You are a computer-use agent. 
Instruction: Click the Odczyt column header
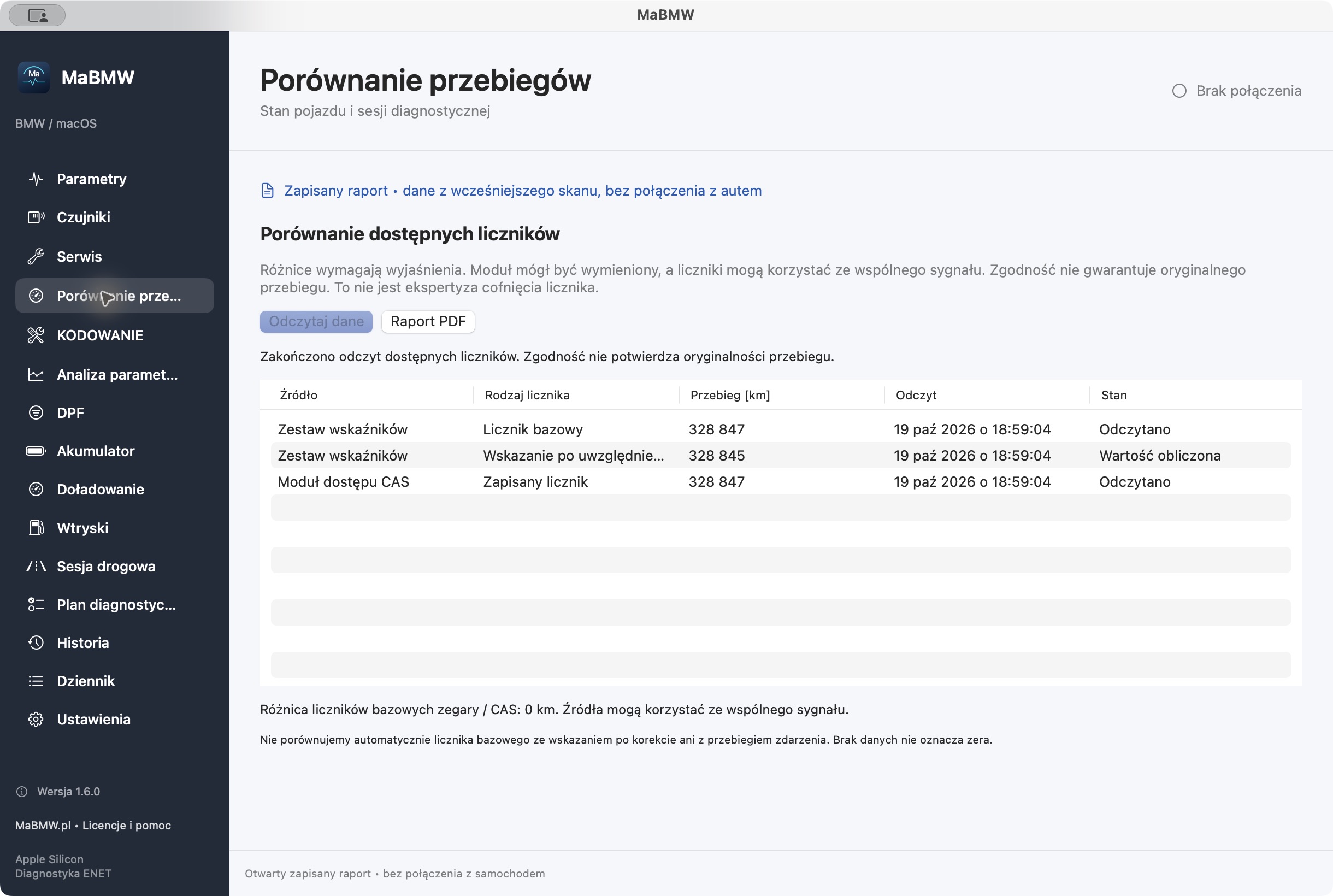click(916, 395)
